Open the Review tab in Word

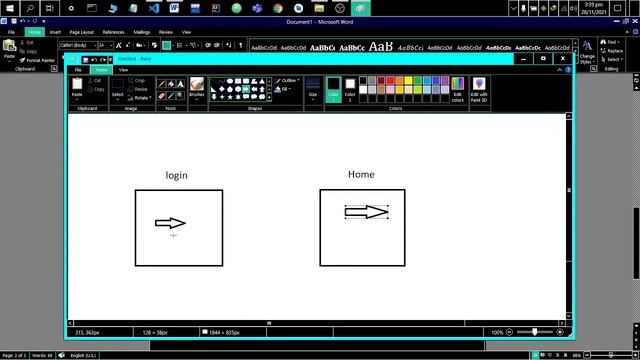(166, 32)
